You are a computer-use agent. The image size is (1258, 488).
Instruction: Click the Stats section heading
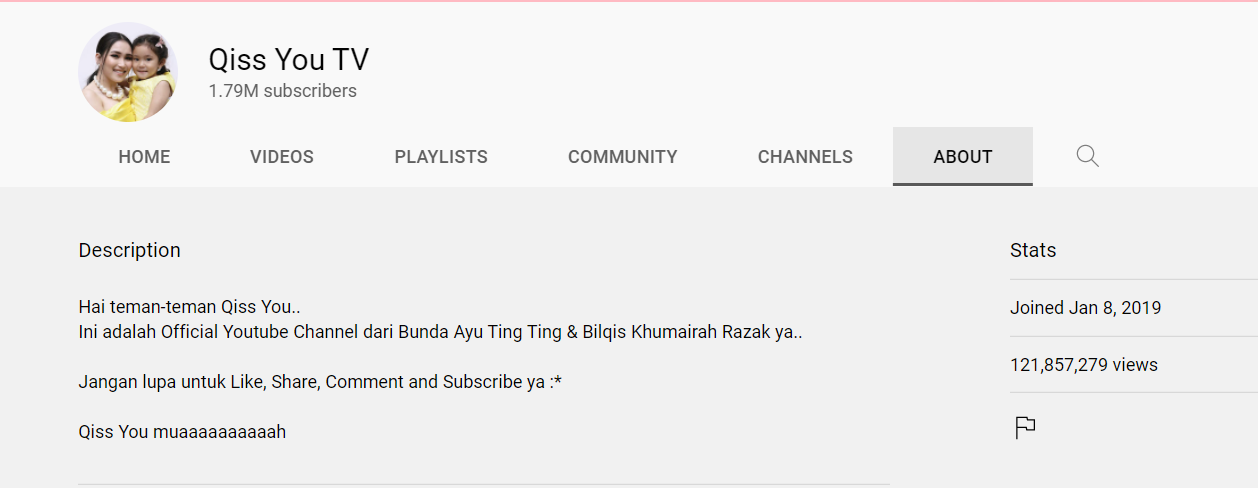(x=1033, y=250)
